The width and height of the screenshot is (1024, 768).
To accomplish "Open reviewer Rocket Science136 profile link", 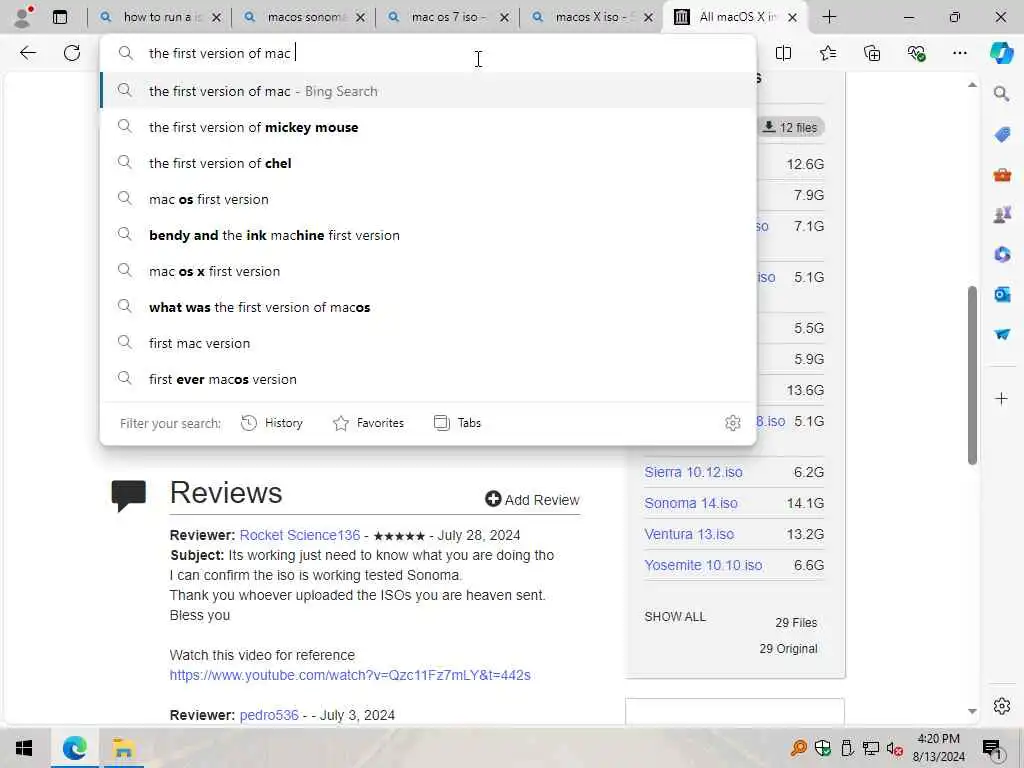I will 300,535.
